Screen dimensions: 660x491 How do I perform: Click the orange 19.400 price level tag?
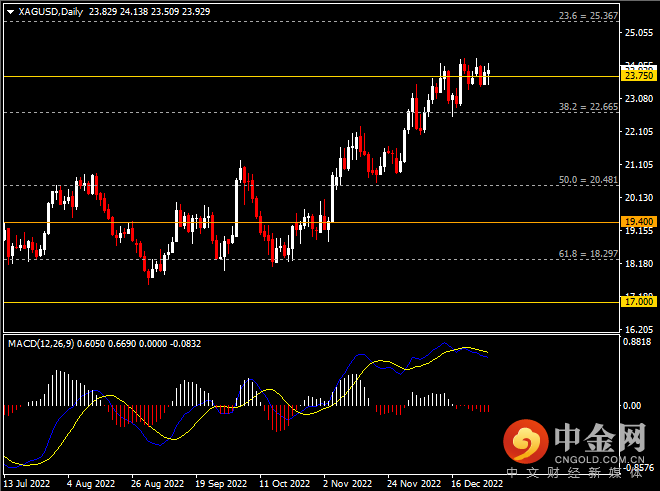[x=638, y=222]
